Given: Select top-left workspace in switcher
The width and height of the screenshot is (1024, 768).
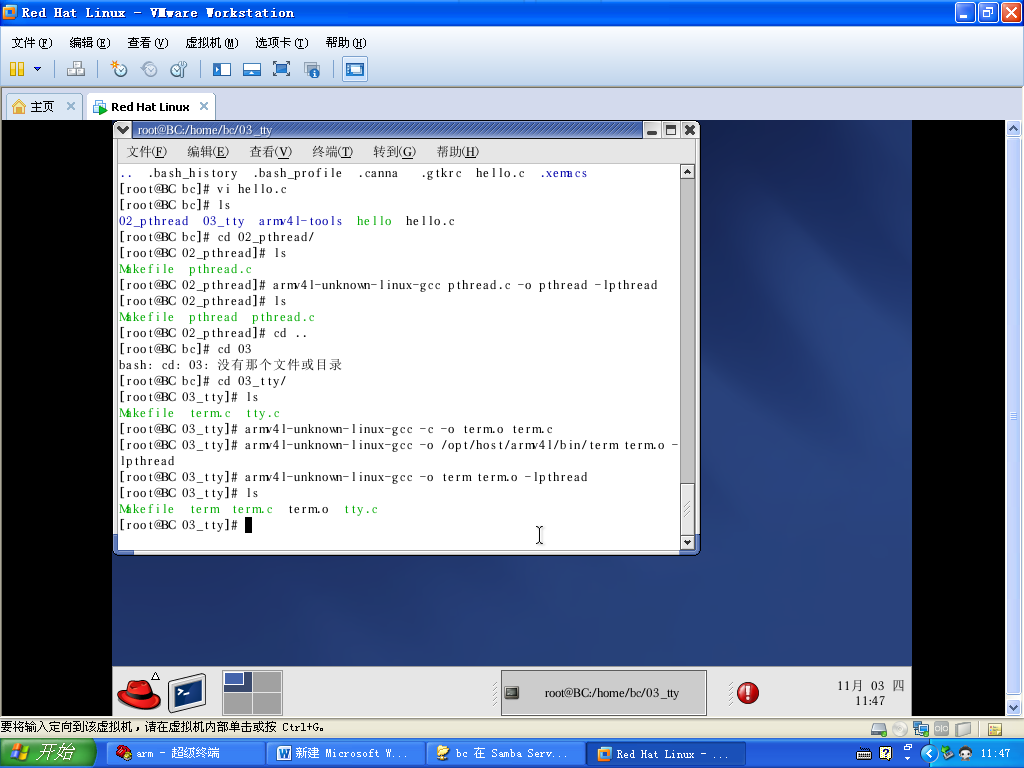Looking at the screenshot, I should coord(238,682).
